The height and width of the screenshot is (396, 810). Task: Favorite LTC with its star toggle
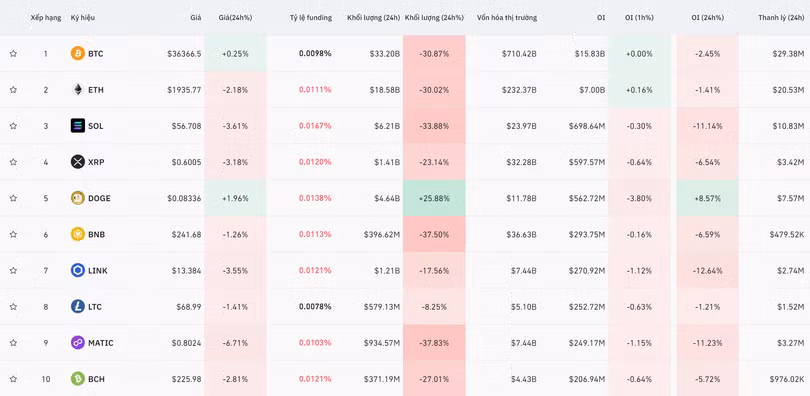(13, 306)
